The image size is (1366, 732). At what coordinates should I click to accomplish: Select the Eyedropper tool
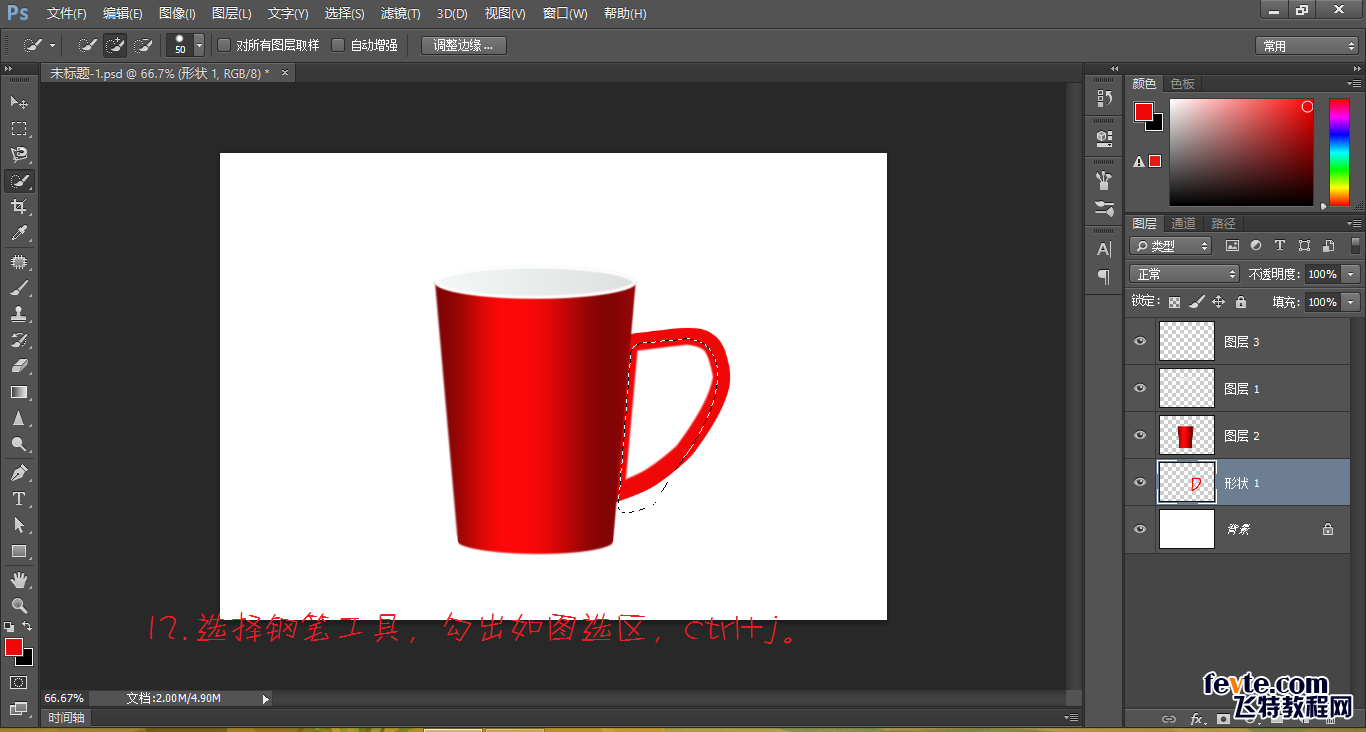tap(19, 233)
